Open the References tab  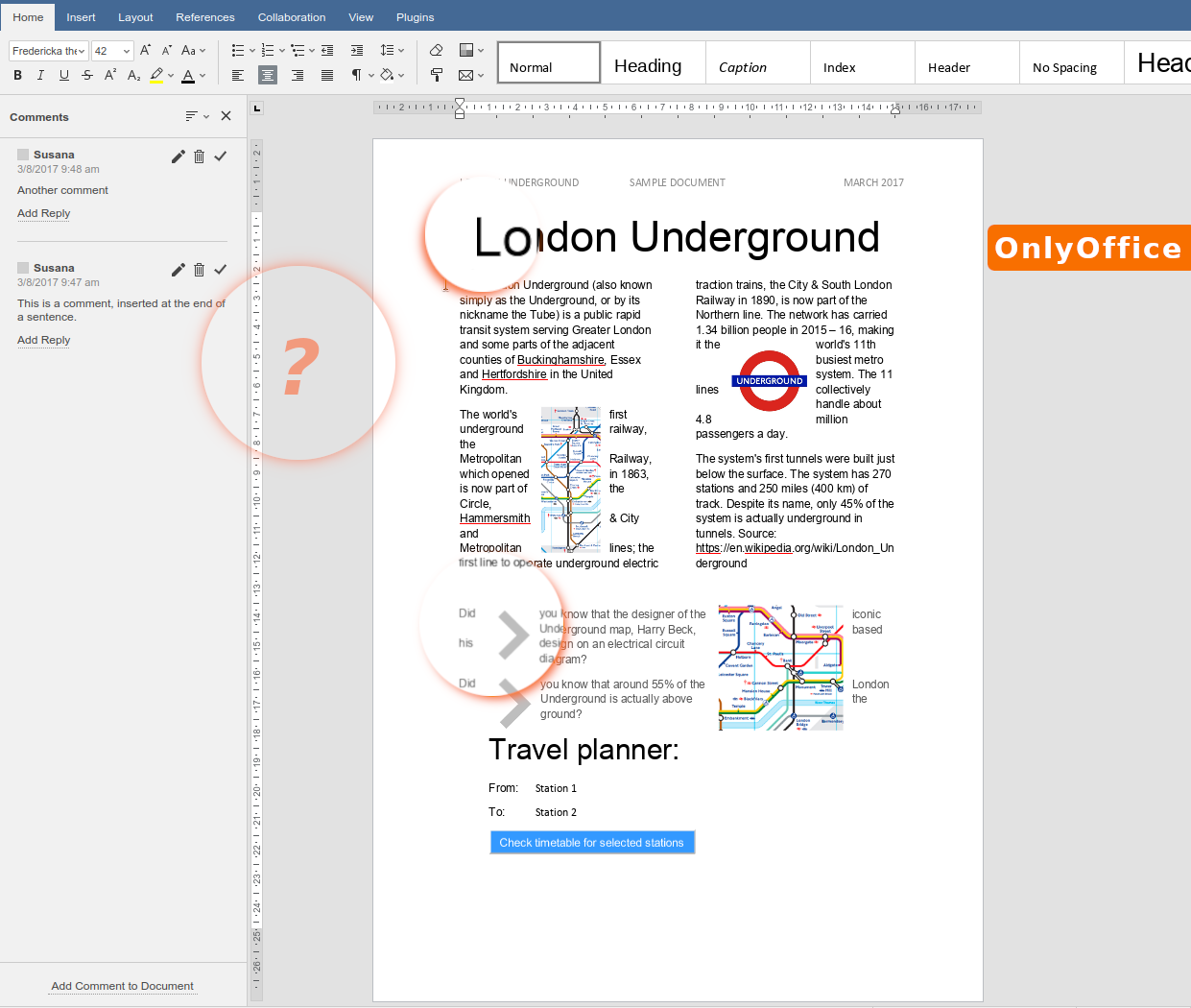(x=205, y=17)
